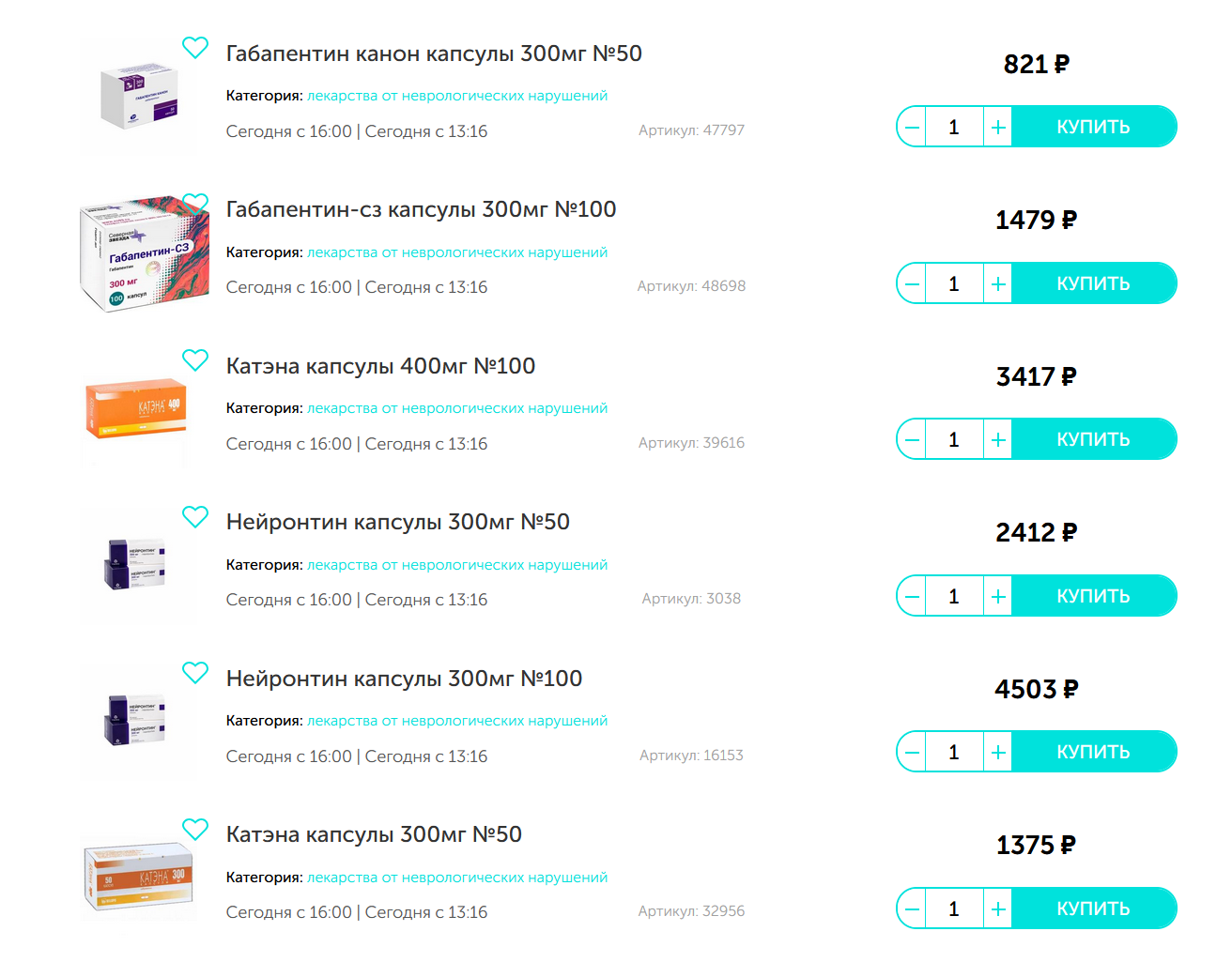Add Нейронтин №100 to cart with Купить
Viewport: 1232px width, 962px height.
(1093, 753)
